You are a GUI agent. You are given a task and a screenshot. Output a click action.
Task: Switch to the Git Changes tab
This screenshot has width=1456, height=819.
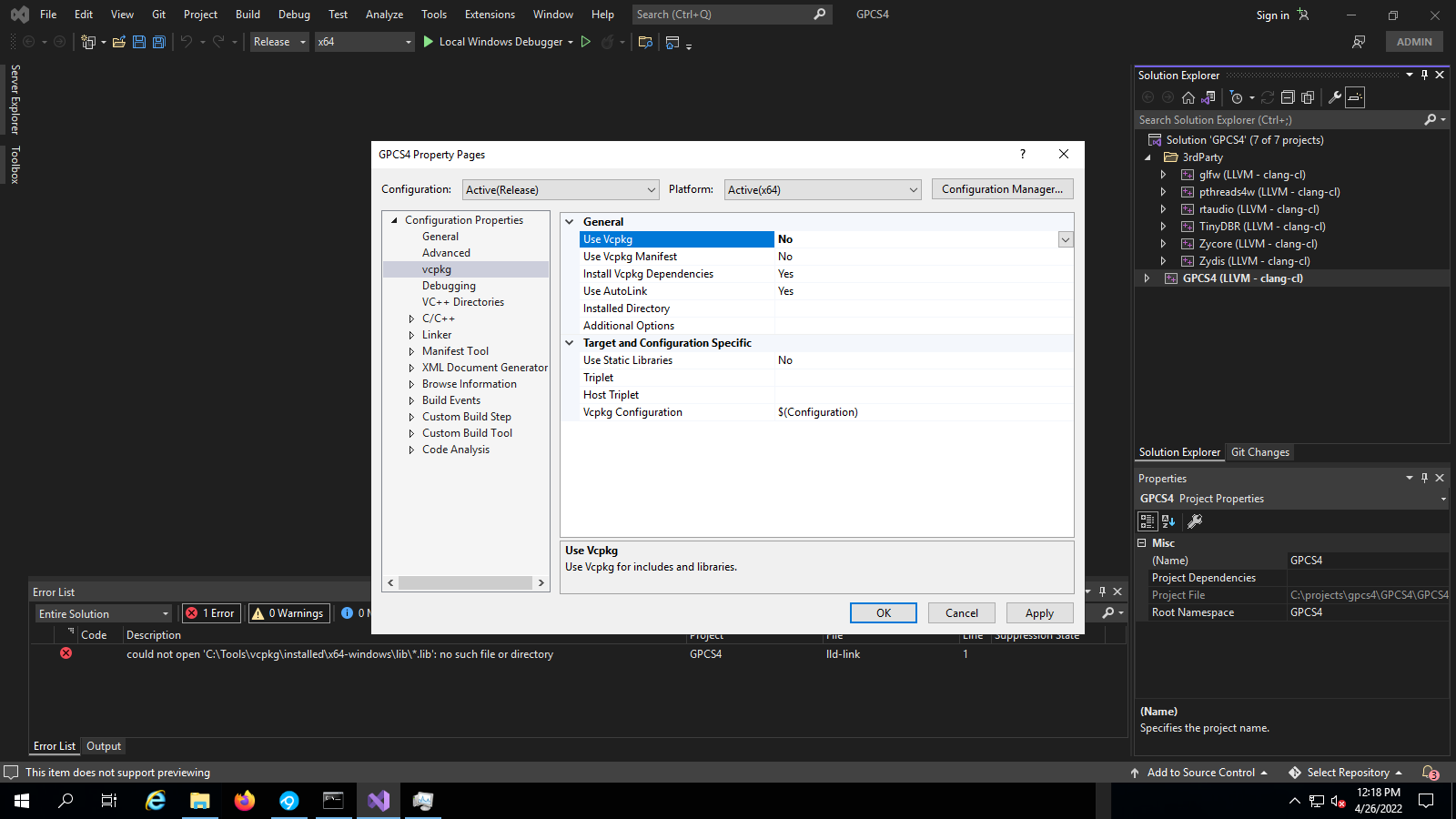pyautogui.click(x=1259, y=452)
